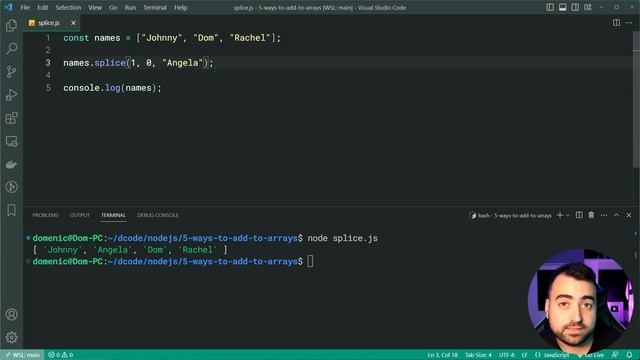Open the Manage gear icon
Screen dimensions: 640x360
click(x=11, y=337)
